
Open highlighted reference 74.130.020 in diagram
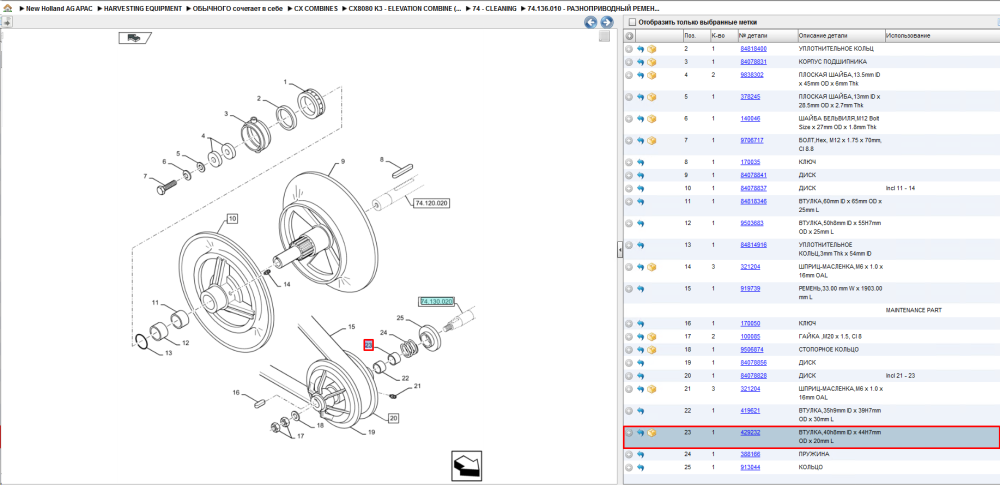[x=436, y=301]
